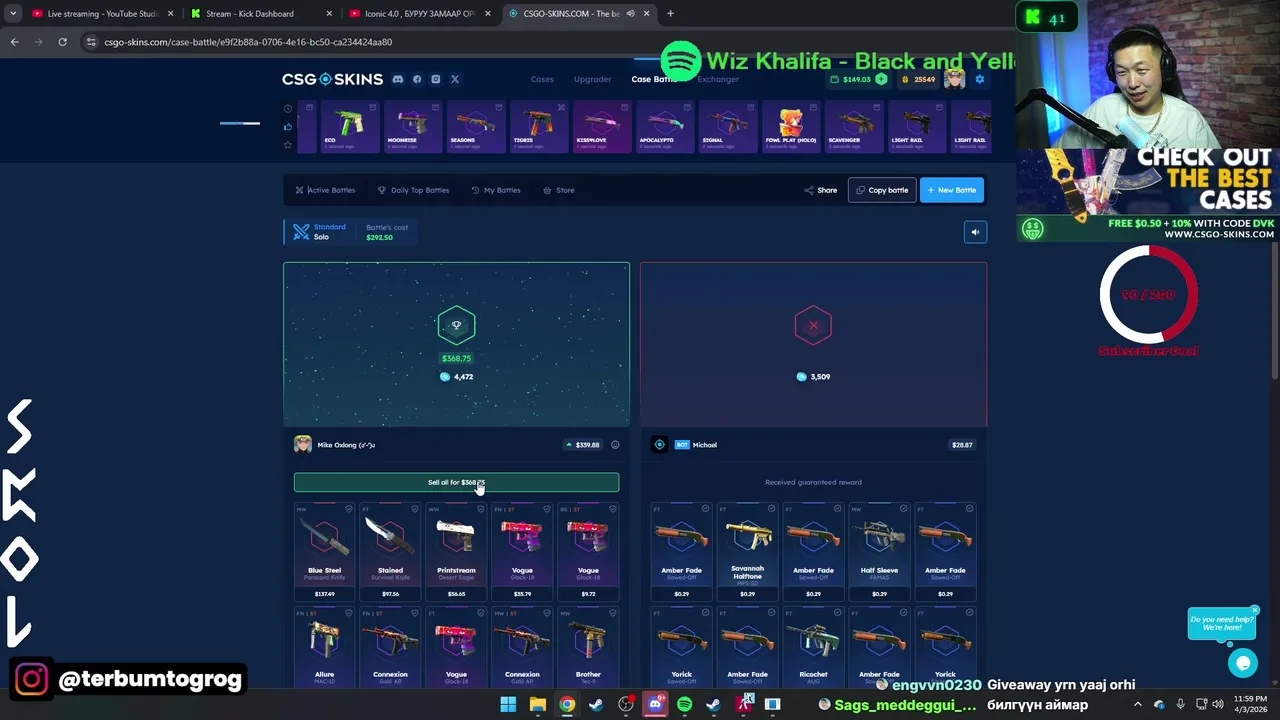
Task: Open site settings gear icon
Action: [x=980, y=79]
